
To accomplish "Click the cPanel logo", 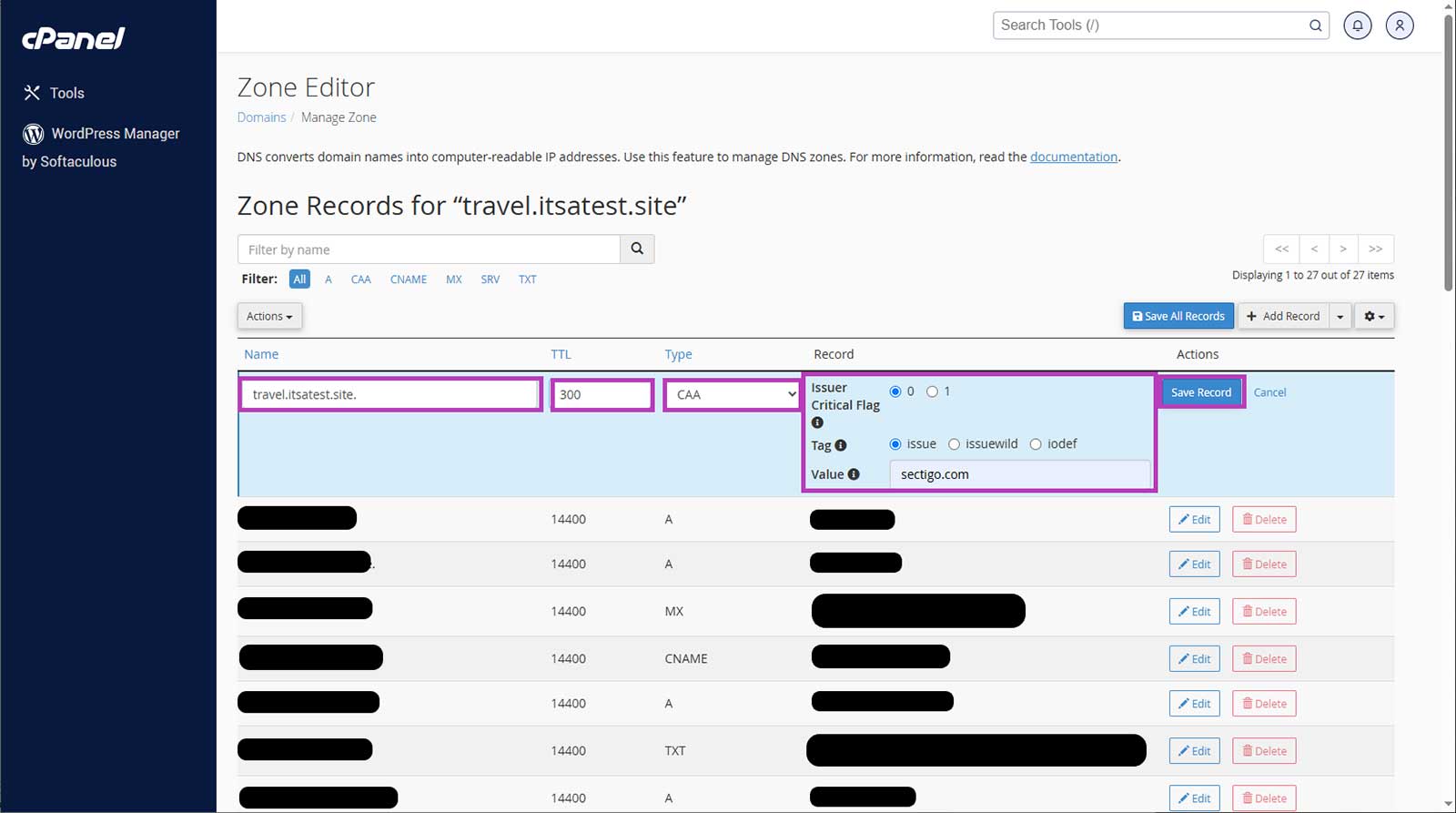I will [x=73, y=38].
